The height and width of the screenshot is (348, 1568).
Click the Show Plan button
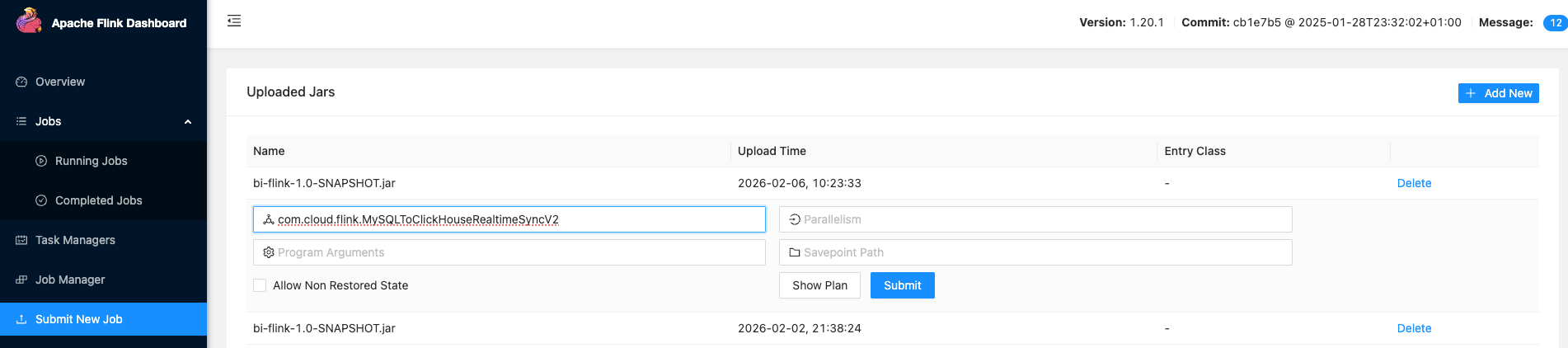coord(819,285)
